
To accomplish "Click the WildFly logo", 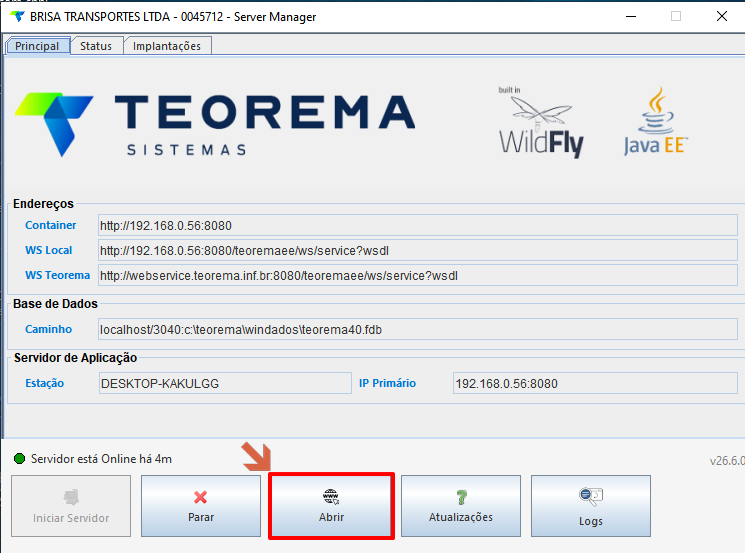I will 541,123.
